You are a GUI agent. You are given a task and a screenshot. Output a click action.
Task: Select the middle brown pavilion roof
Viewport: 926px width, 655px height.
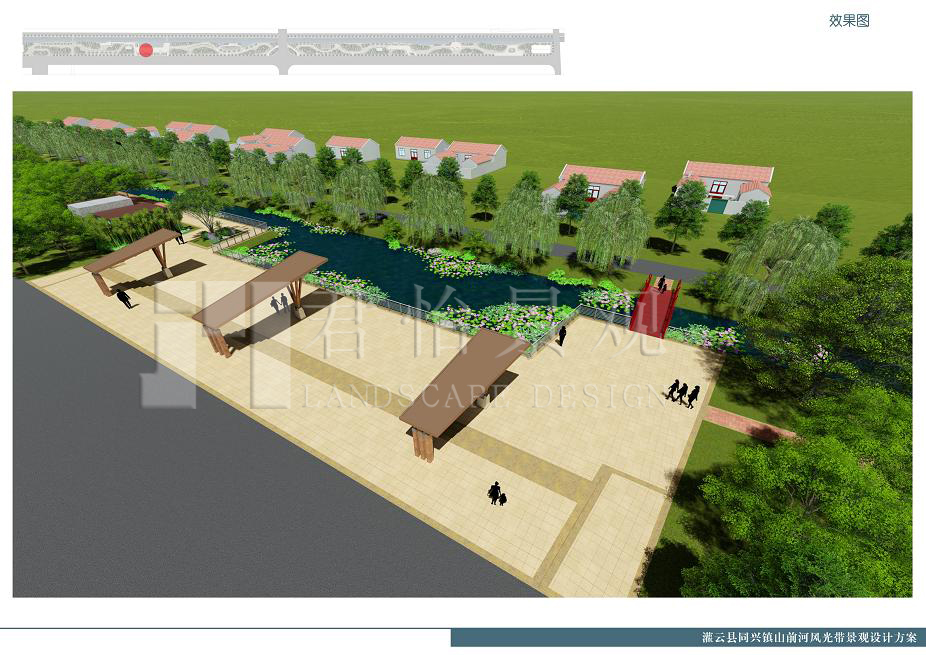[x=260, y=288]
